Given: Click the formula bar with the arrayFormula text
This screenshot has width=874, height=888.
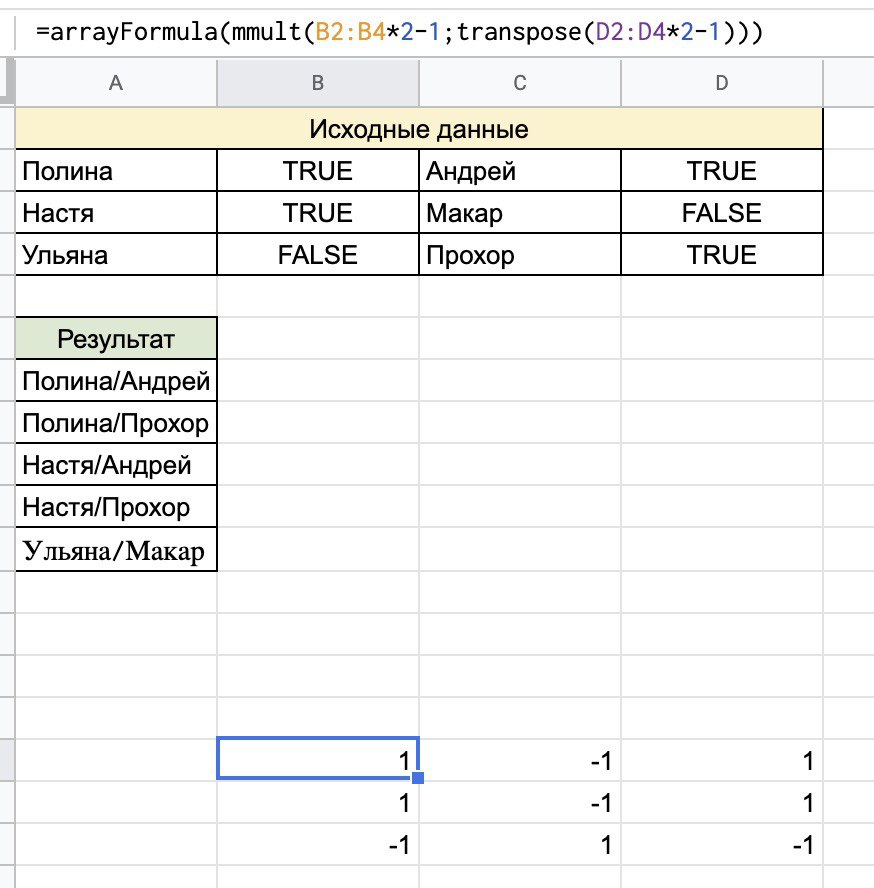Looking at the screenshot, I should click(x=445, y=32).
